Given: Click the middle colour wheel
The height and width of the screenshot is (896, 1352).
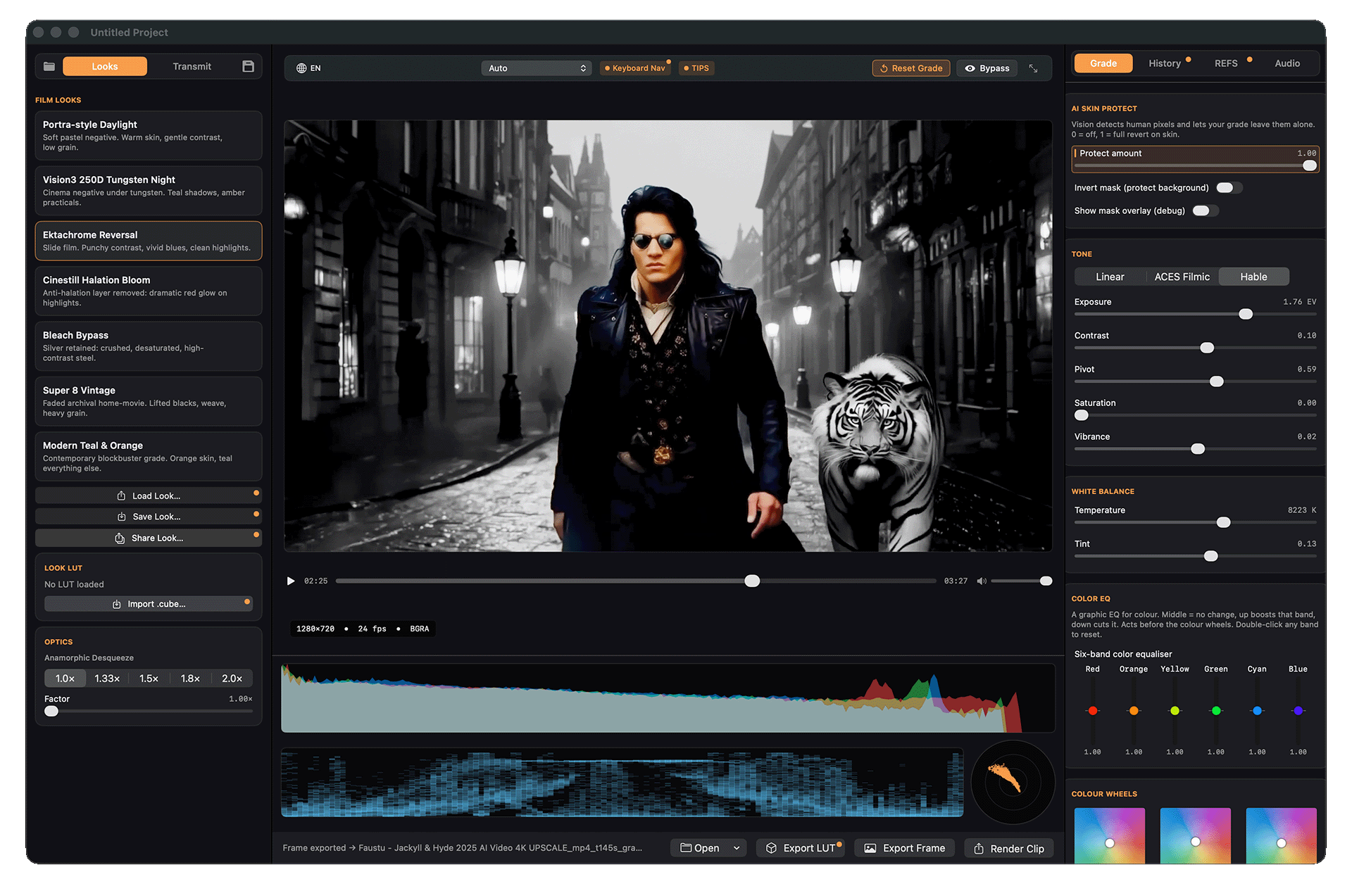Looking at the screenshot, I should click(1195, 835).
